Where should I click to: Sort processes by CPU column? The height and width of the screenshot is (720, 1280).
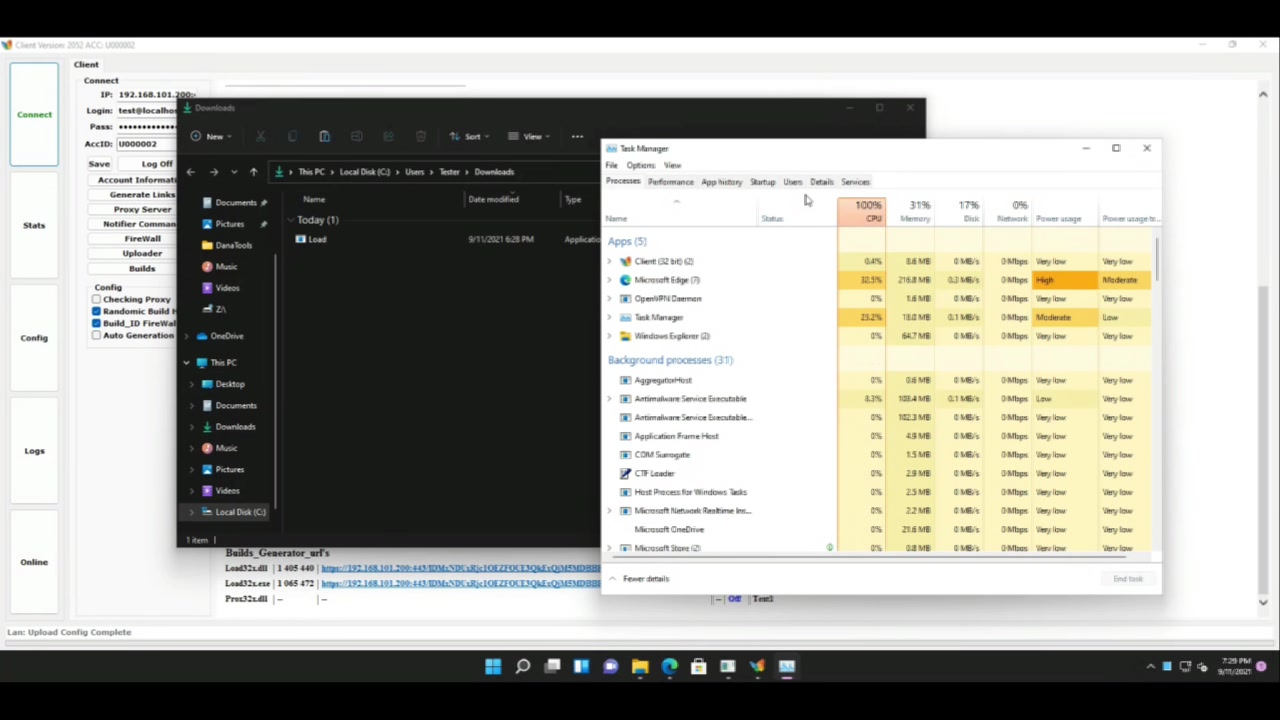862,211
